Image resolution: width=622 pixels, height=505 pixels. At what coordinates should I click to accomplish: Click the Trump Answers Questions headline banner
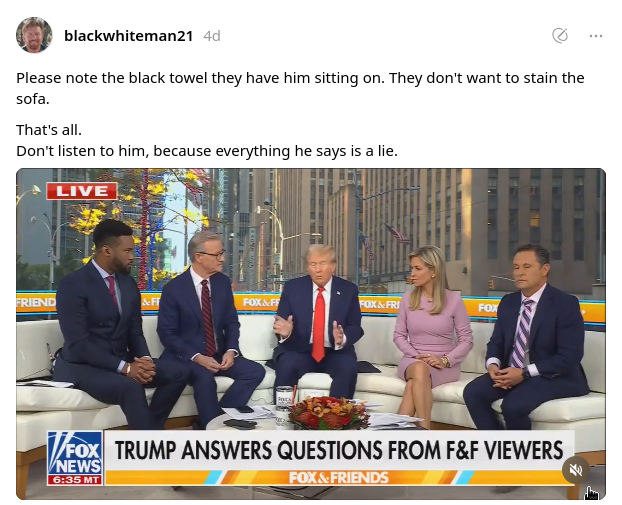pyautogui.click(x=339, y=450)
